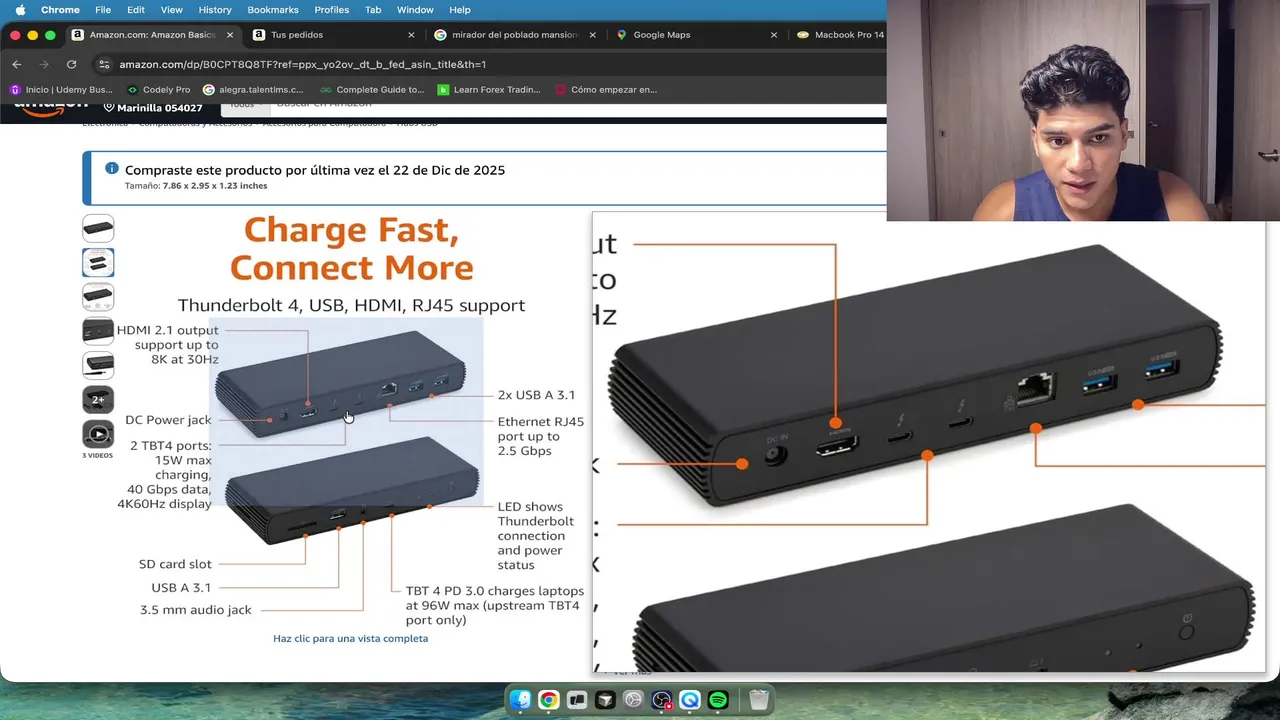
Task: Click the 'SD card slot' label
Action: (x=175, y=564)
